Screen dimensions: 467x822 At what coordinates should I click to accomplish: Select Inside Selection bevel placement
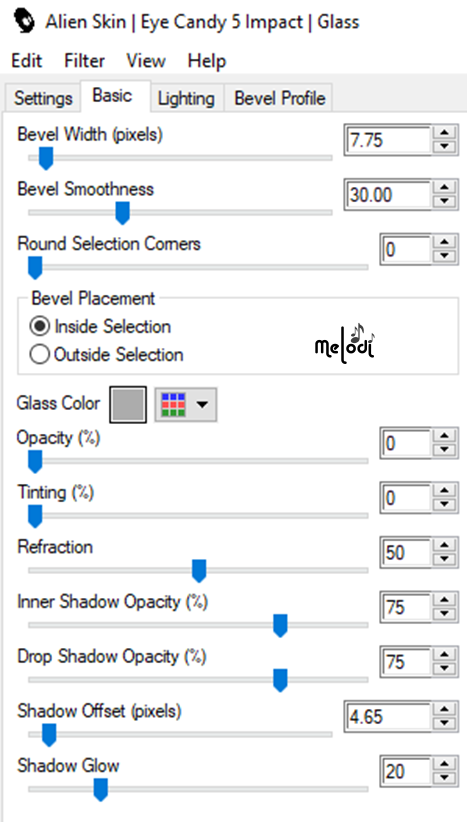click(x=100, y=326)
